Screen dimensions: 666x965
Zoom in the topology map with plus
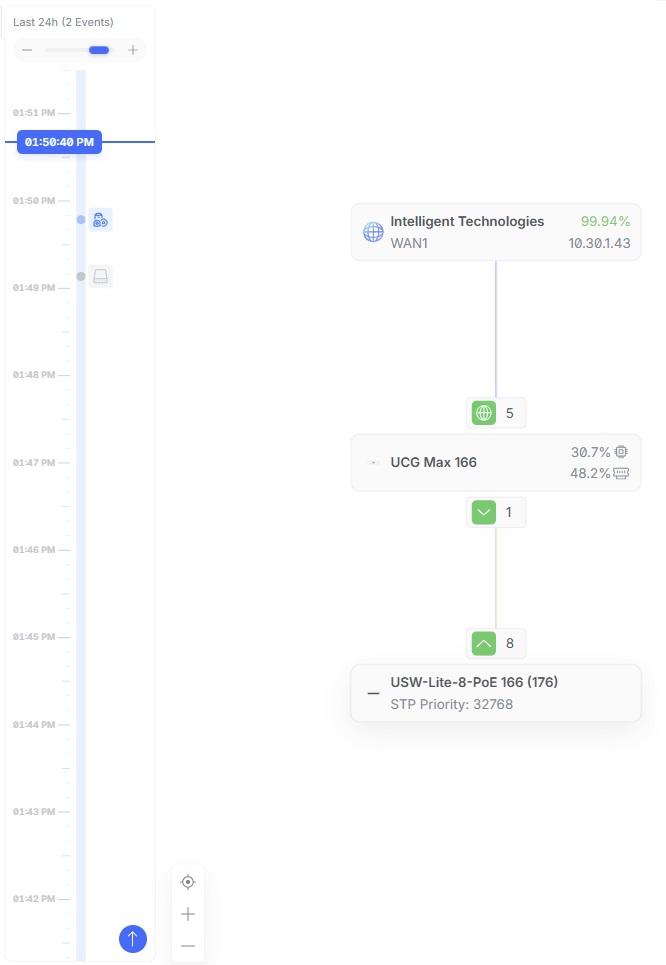(188, 914)
